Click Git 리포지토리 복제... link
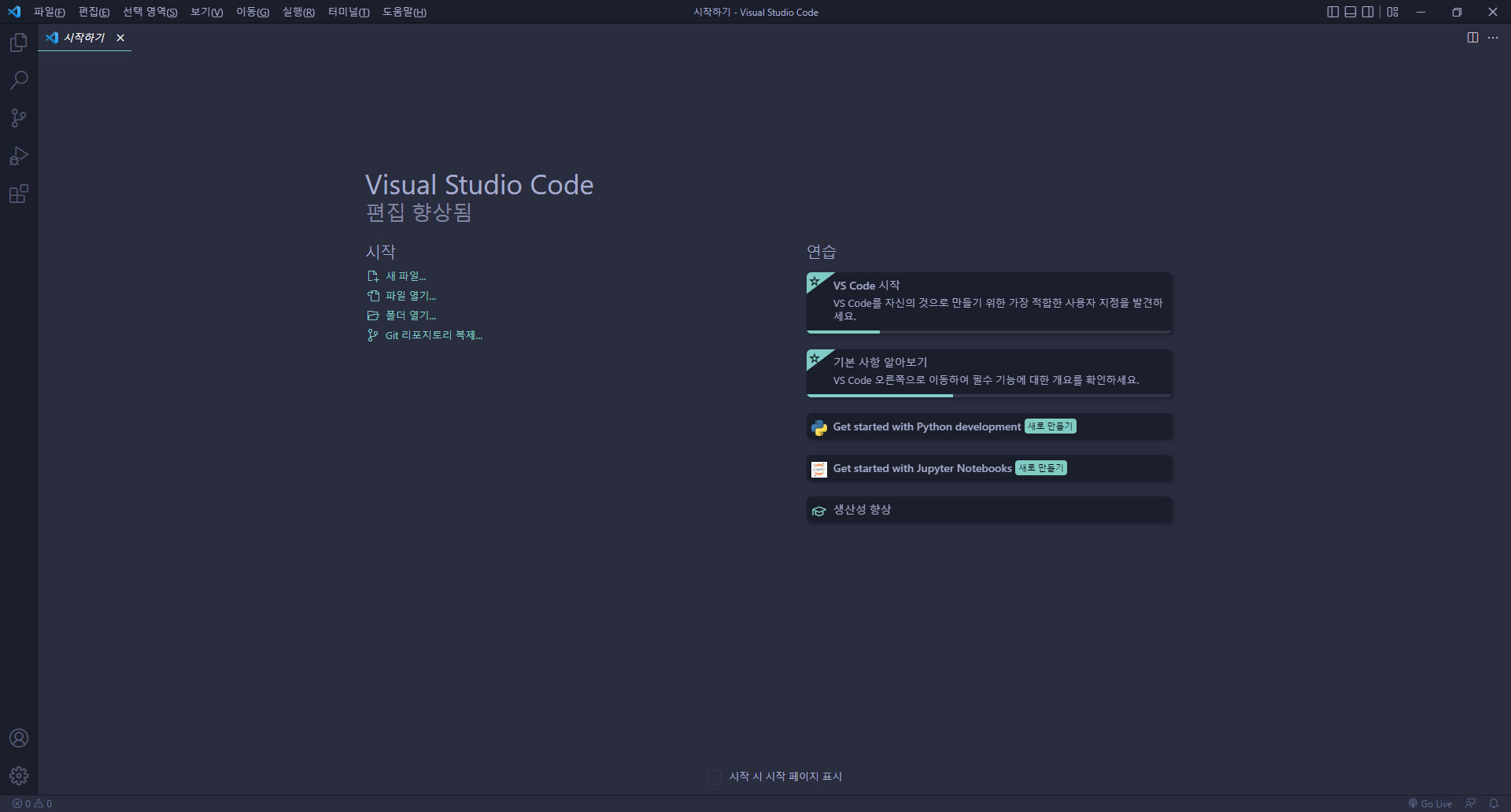This screenshot has width=1511, height=812. [x=434, y=335]
